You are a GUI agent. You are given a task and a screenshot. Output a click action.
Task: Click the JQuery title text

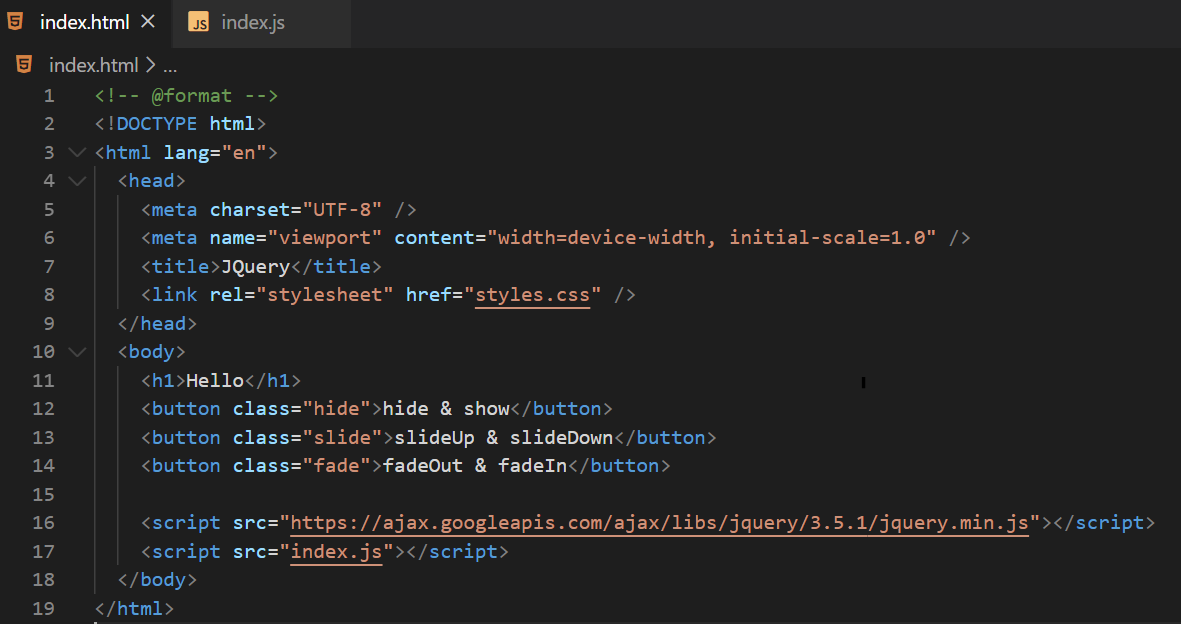(x=255, y=267)
